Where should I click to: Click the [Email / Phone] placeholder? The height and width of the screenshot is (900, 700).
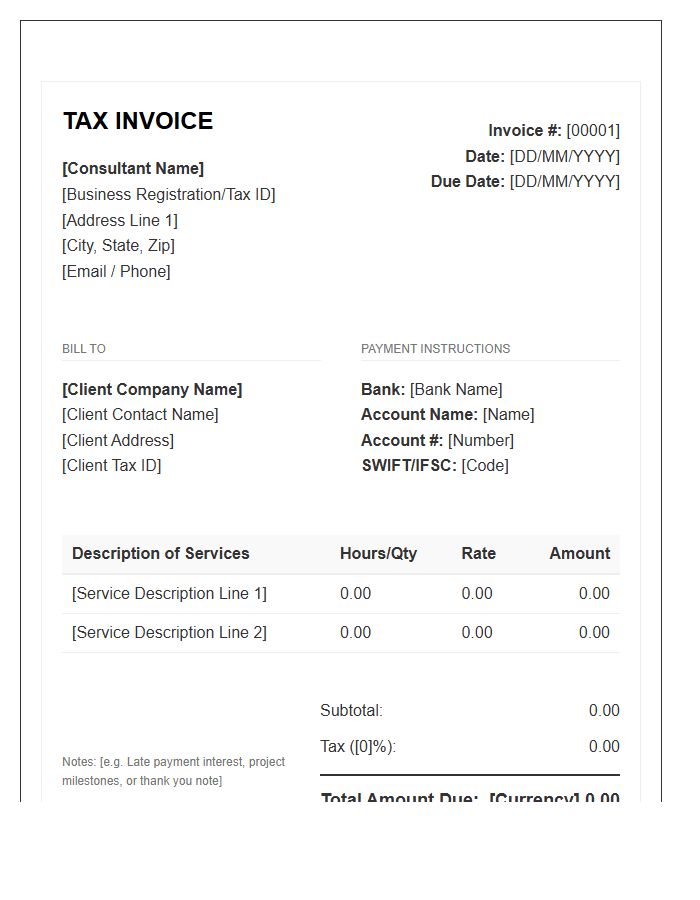(x=116, y=271)
